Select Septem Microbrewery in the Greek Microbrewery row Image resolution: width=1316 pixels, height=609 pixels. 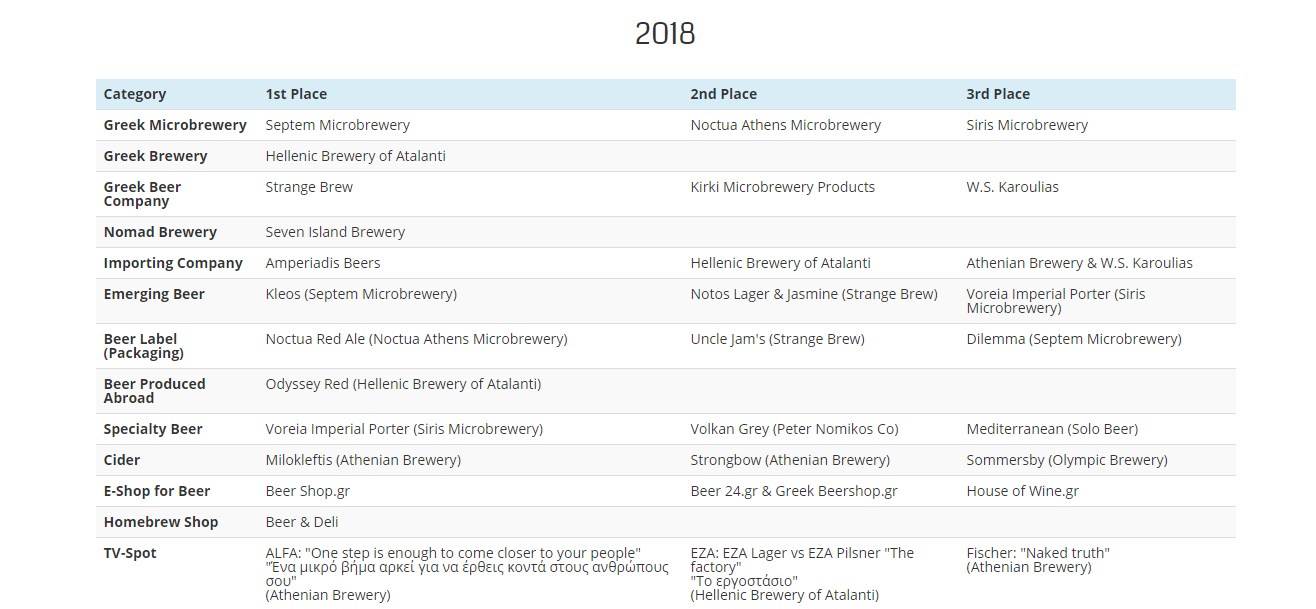(337, 125)
